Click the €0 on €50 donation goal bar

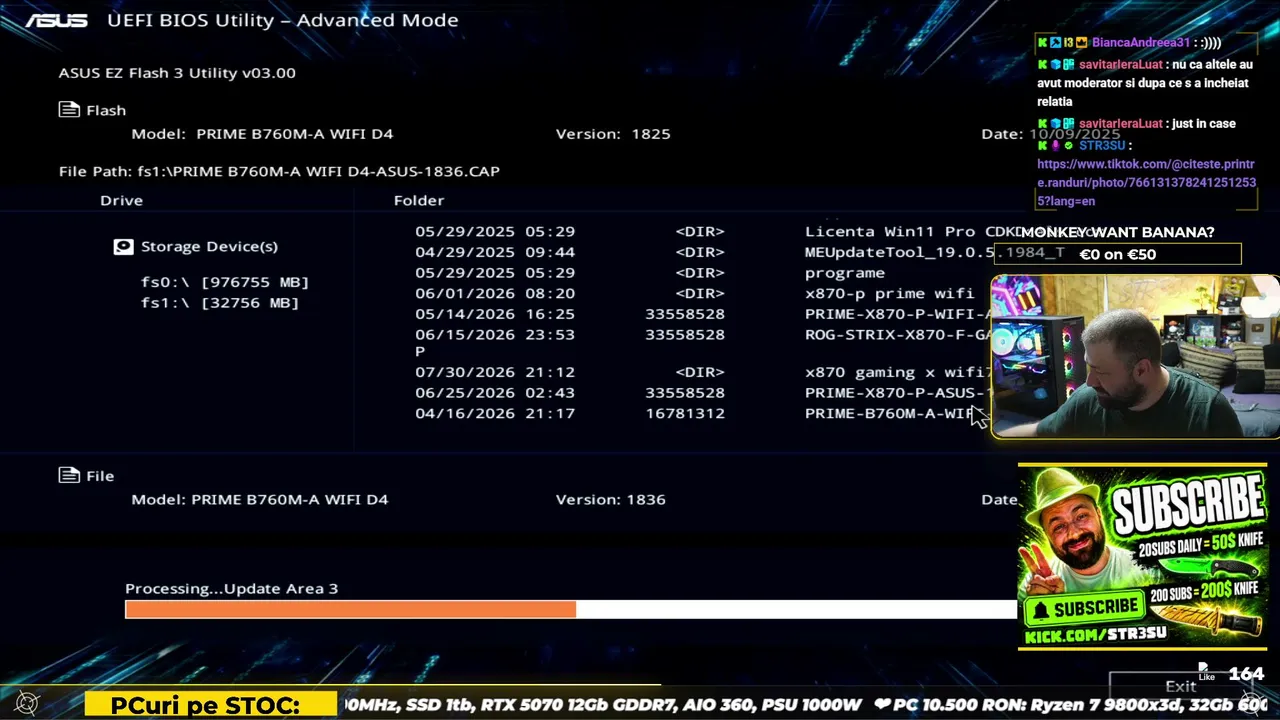(1118, 254)
